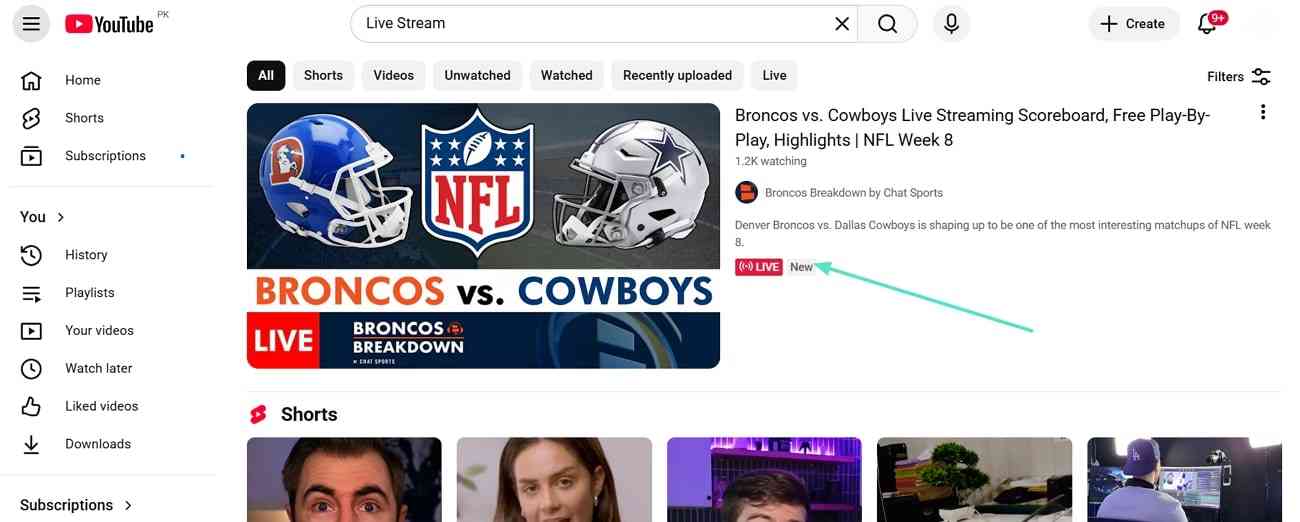Click the History clock icon
The image size is (1300, 522).
(31, 255)
